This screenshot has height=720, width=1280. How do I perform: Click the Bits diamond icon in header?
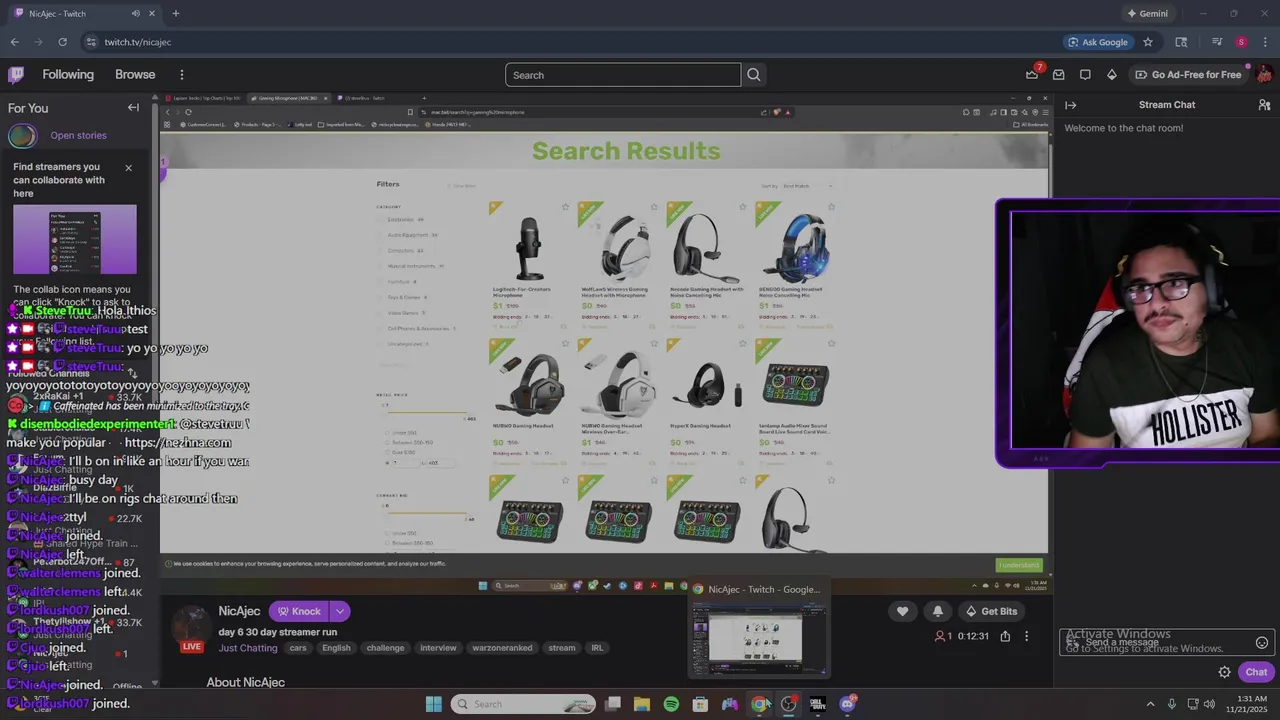click(1111, 74)
